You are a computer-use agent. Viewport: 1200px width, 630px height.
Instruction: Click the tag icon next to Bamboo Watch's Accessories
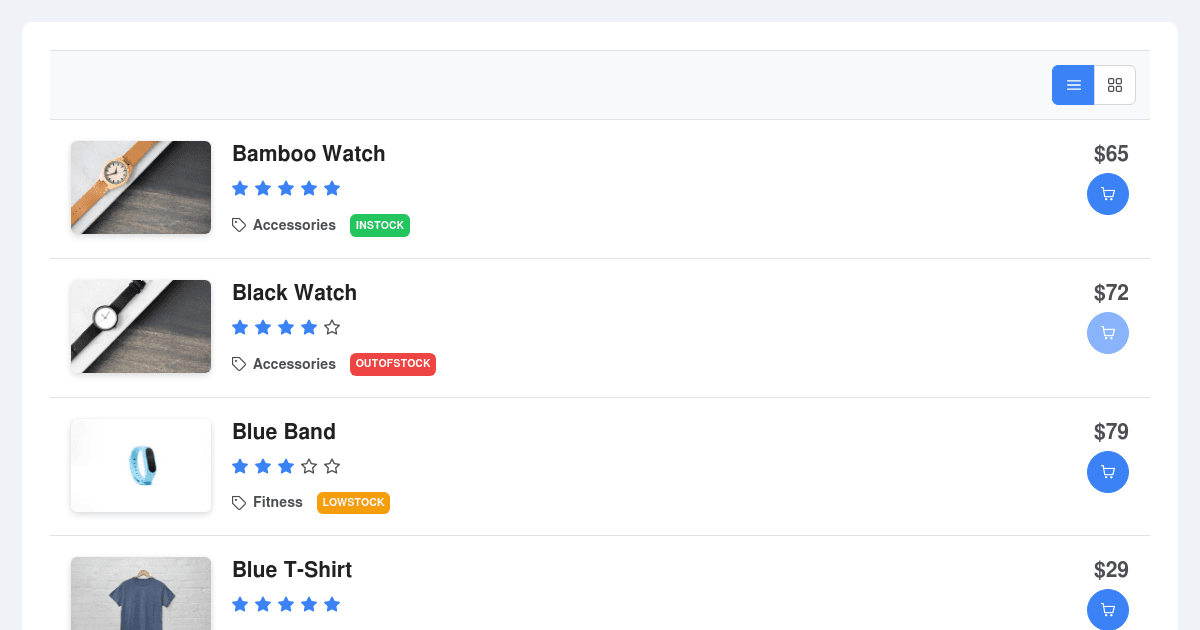pos(239,225)
